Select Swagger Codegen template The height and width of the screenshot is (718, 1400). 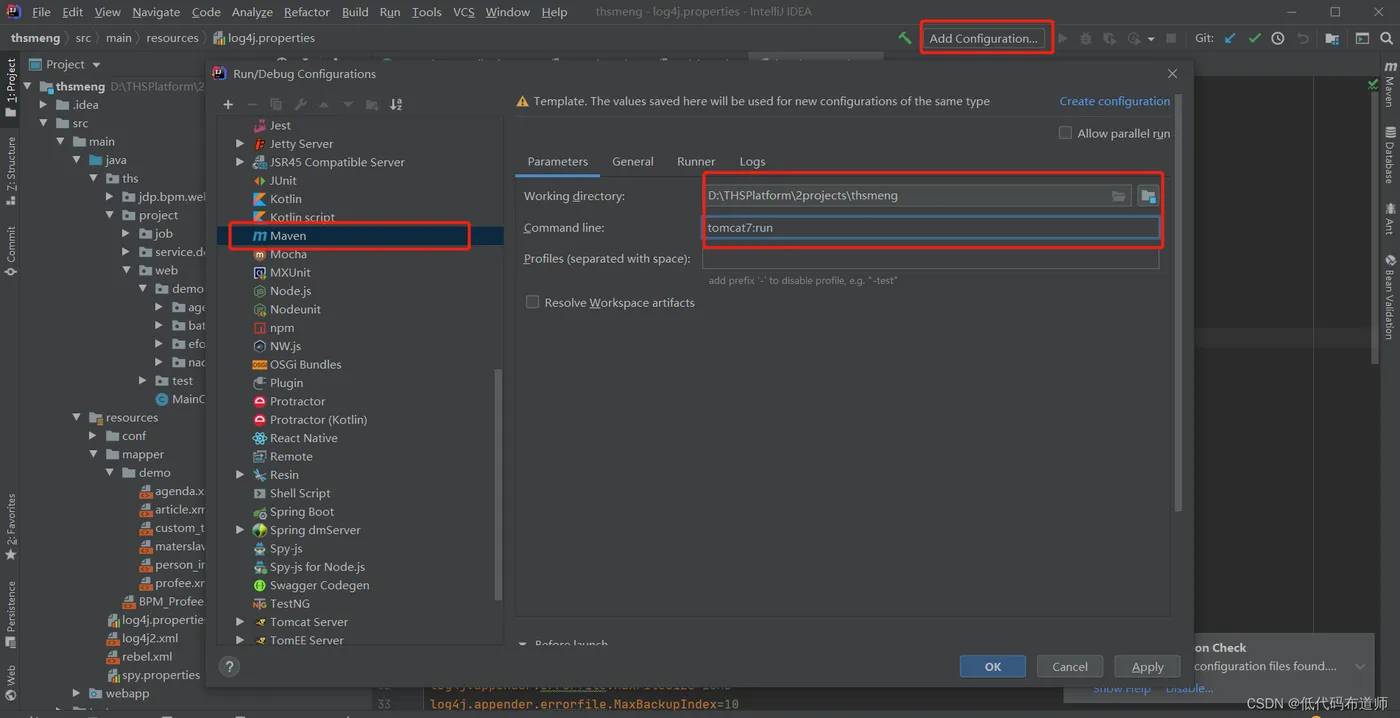click(x=311, y=585)
